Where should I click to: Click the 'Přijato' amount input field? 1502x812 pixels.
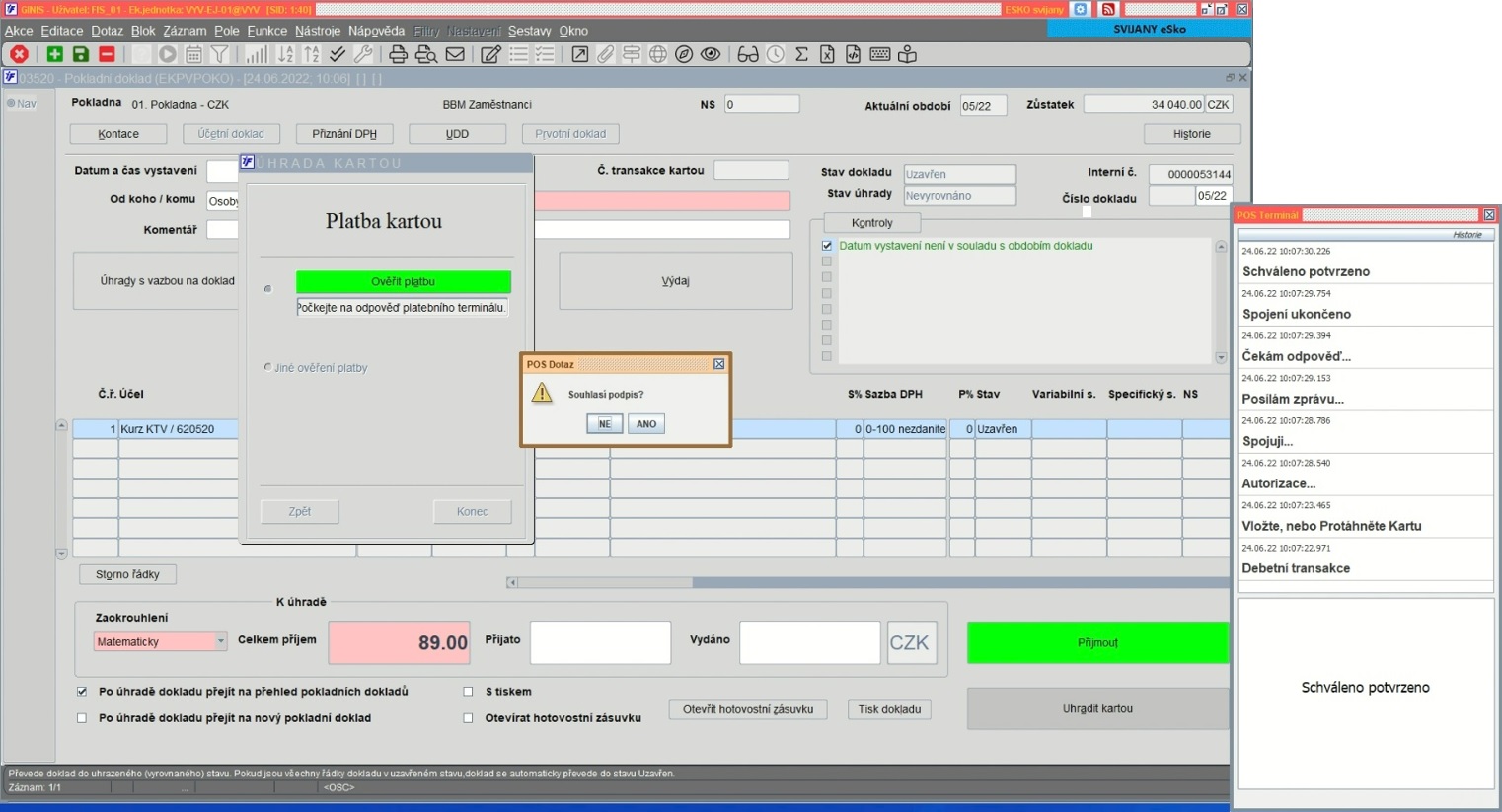600,642
